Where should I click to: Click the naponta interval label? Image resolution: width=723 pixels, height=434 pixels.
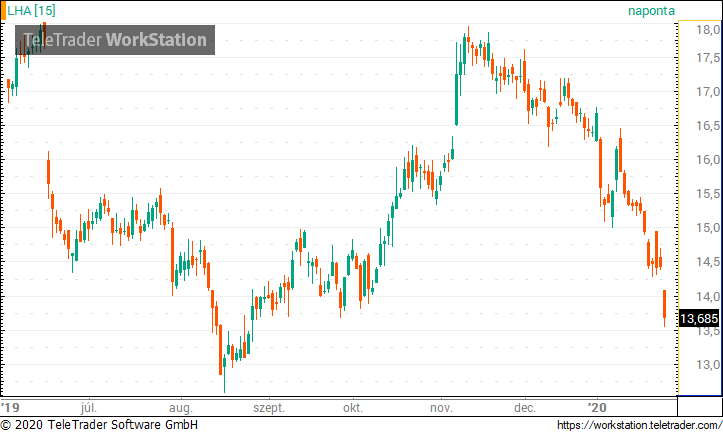tap(651, 11)
